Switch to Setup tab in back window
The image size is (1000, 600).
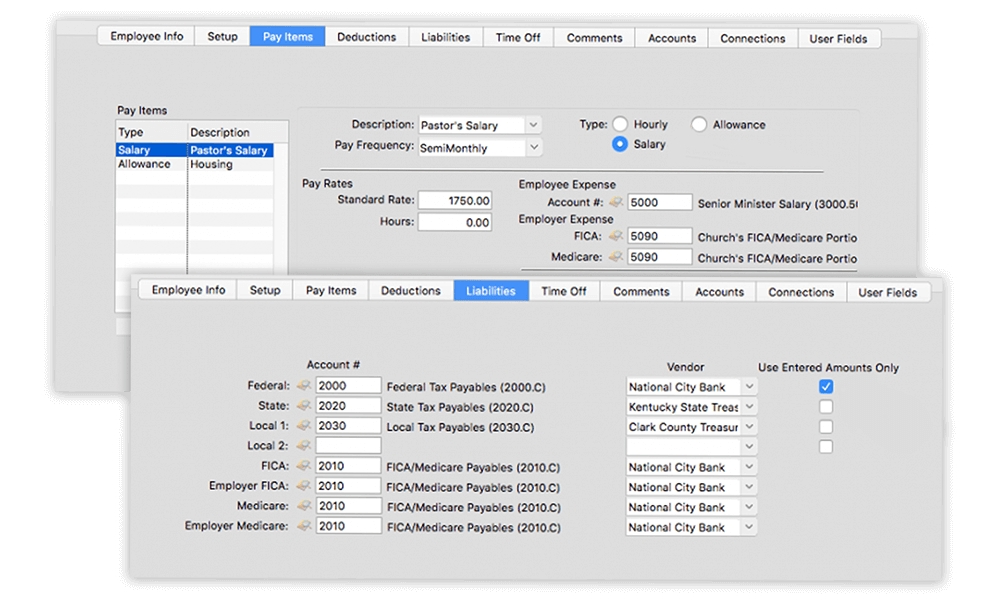pos(222,36)
